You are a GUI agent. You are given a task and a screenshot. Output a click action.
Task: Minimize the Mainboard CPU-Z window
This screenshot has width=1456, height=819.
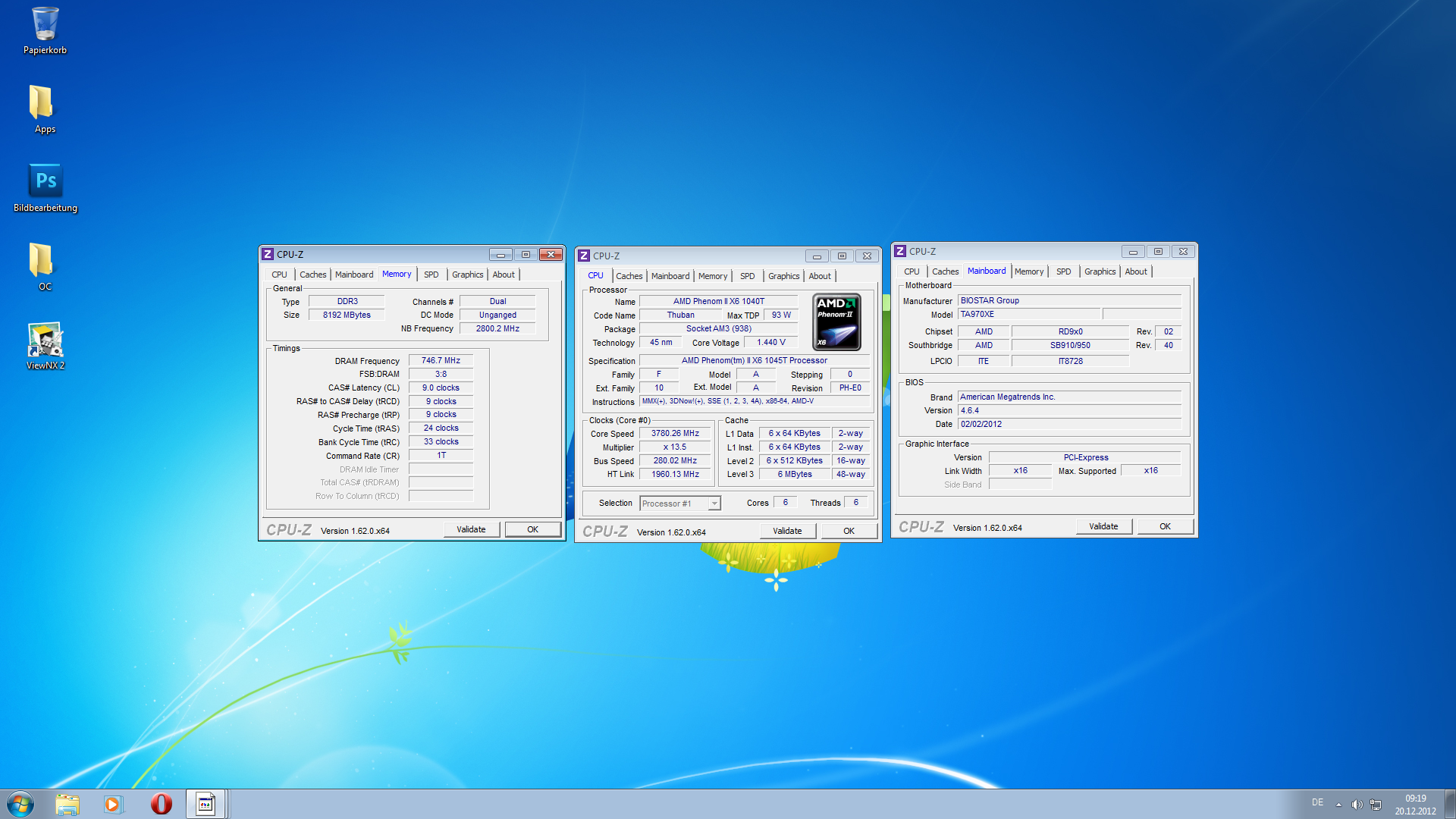click(1133, 251)
